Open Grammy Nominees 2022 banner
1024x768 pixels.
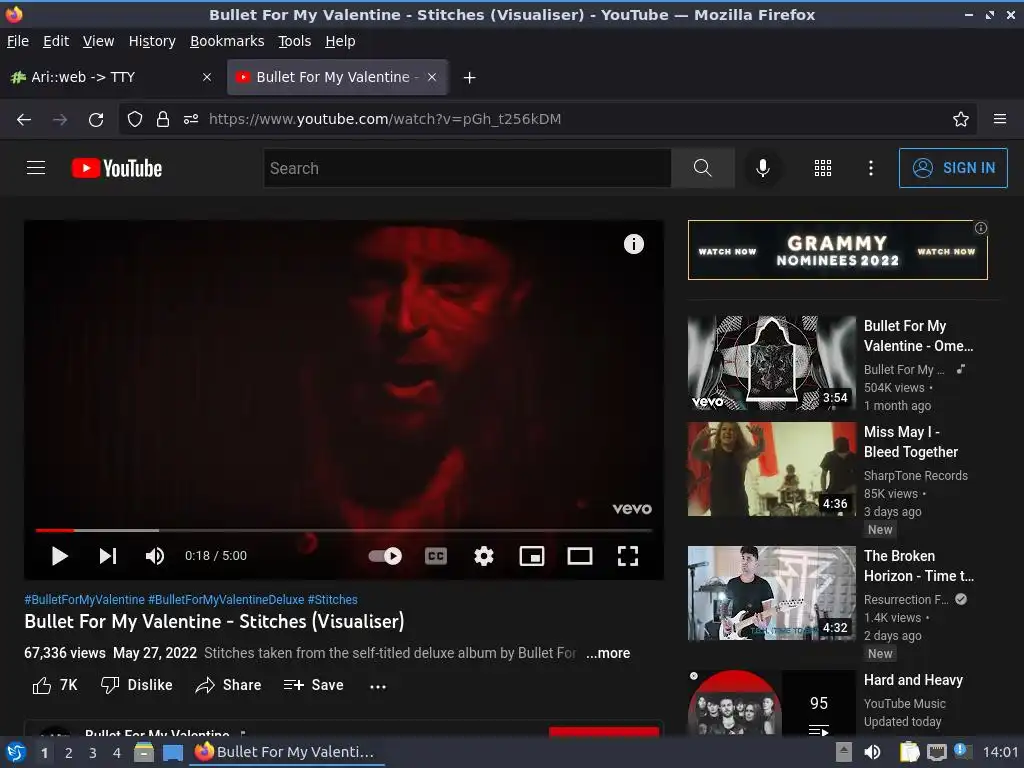coord(837,250)
